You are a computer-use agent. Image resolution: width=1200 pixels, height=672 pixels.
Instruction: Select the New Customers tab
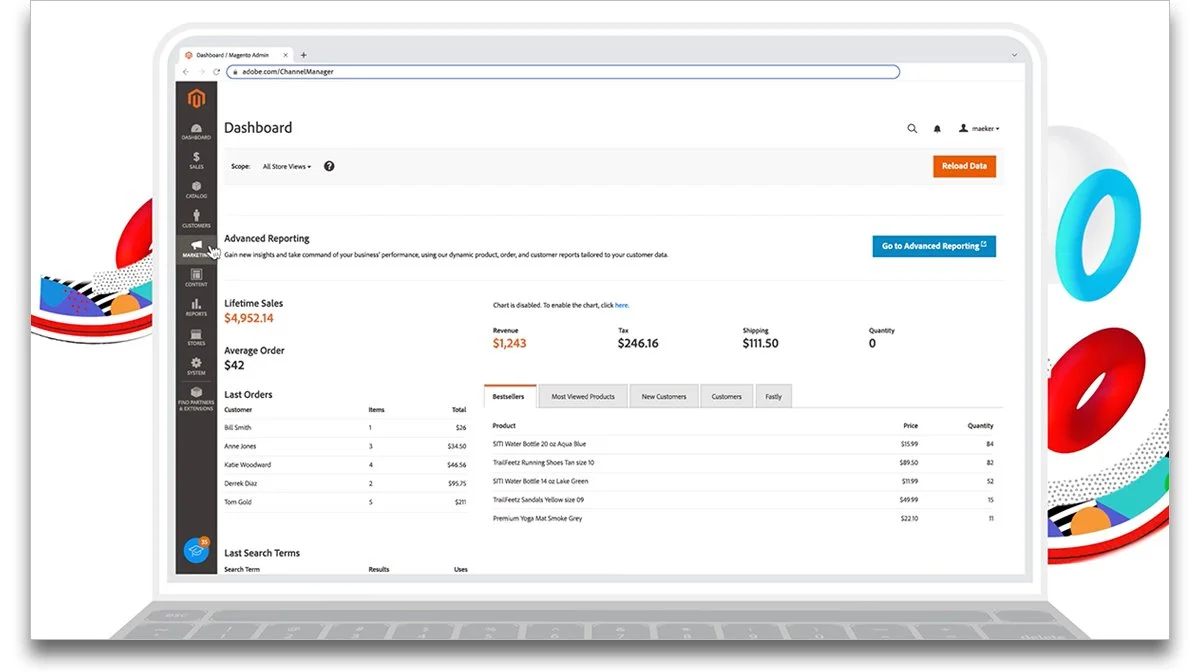coord(664,396)
